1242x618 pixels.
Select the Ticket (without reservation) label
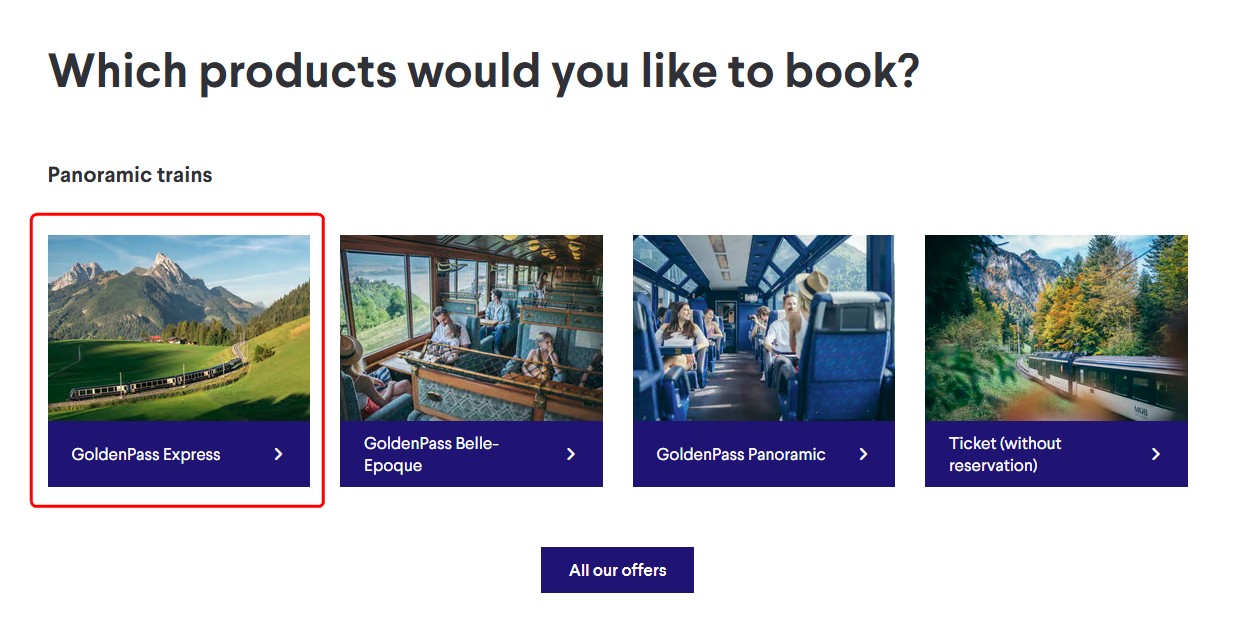pyautogui.click(x=1005, y=454)
